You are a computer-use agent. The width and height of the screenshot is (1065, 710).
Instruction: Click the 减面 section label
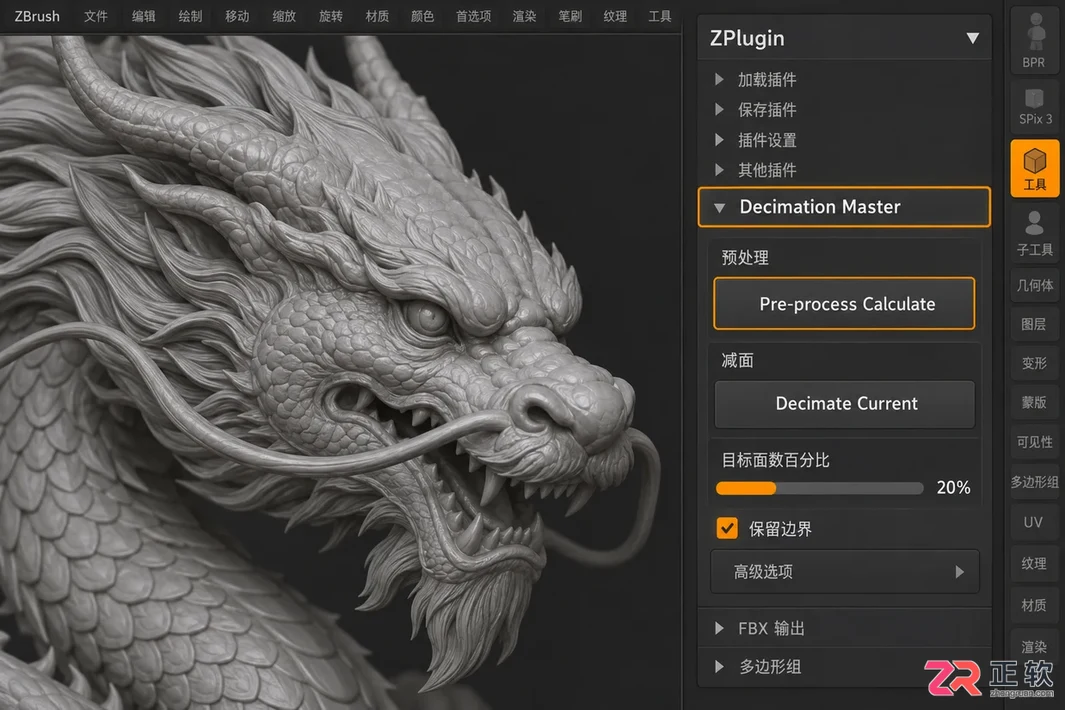(x=738, y=360)
